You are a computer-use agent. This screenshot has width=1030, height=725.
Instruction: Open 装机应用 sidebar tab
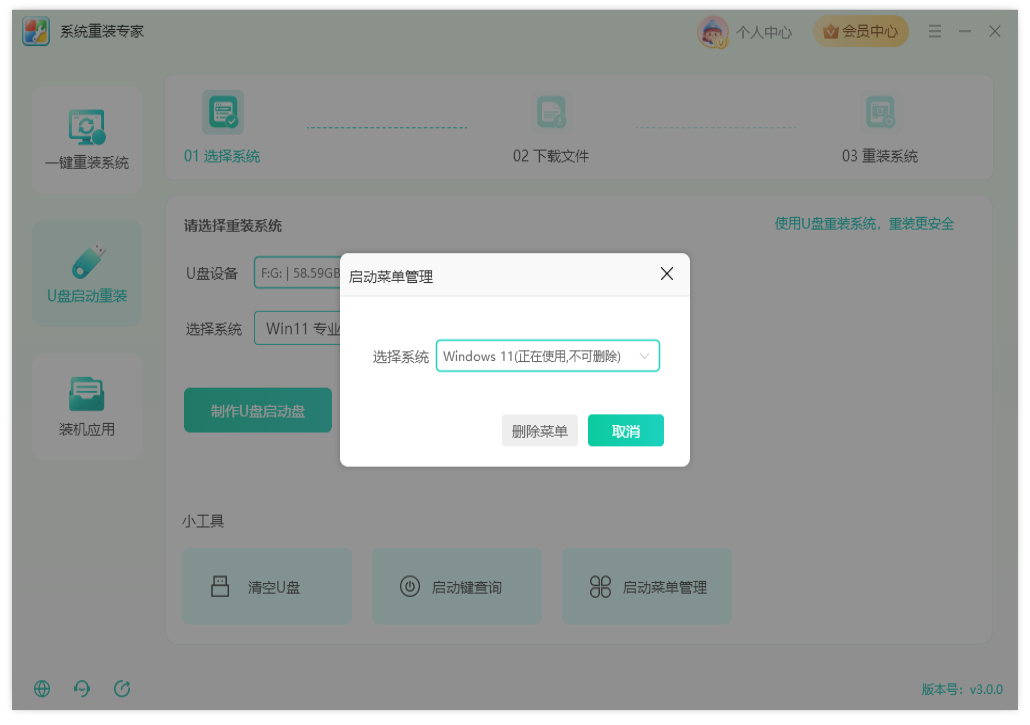click(x=87, y=406)
